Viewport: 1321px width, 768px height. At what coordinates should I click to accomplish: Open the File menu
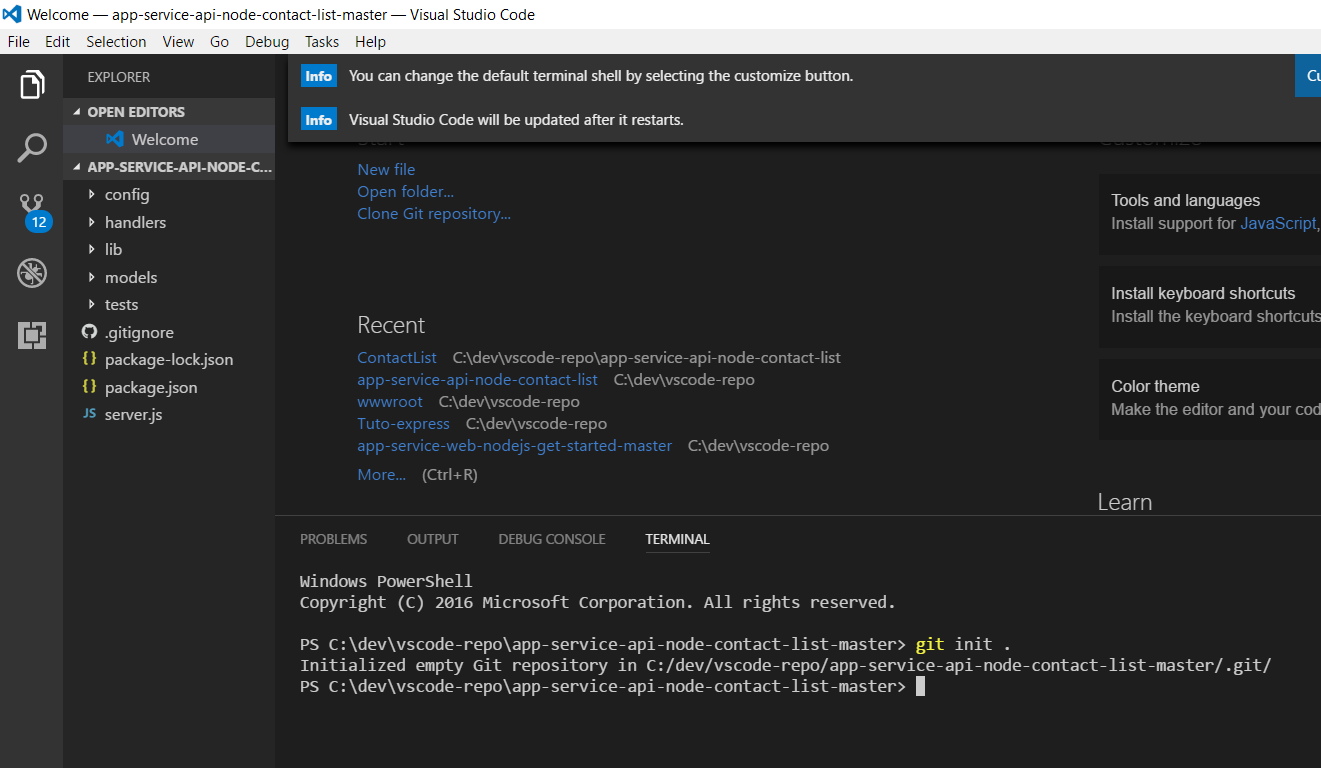[x=19, y=41]
